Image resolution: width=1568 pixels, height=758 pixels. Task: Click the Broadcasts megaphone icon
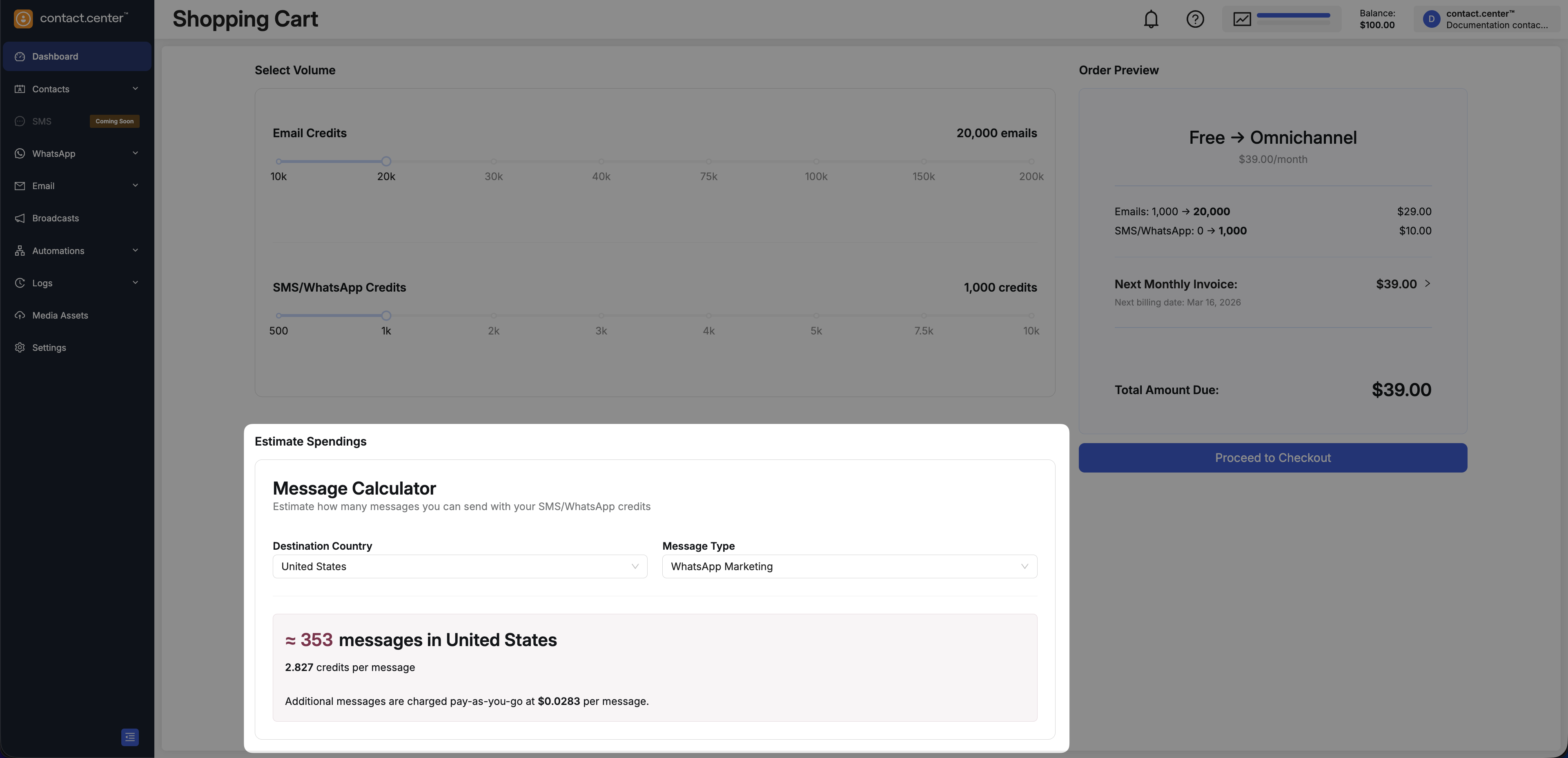click(20, 218)
